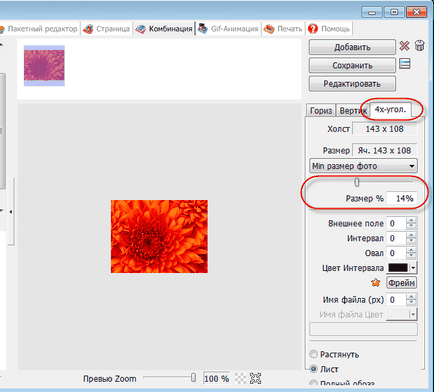Expand the Цвет Интервала color dropdown arrow
The height and width of the screenshot is (392, 434).
click(413, 268)
